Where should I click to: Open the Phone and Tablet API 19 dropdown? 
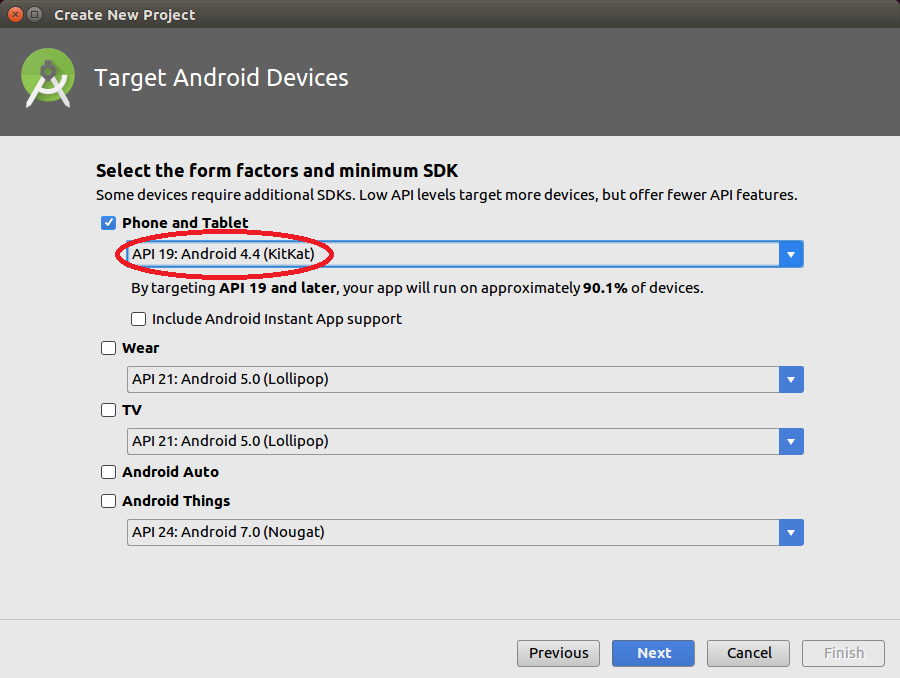click(791, 255)
